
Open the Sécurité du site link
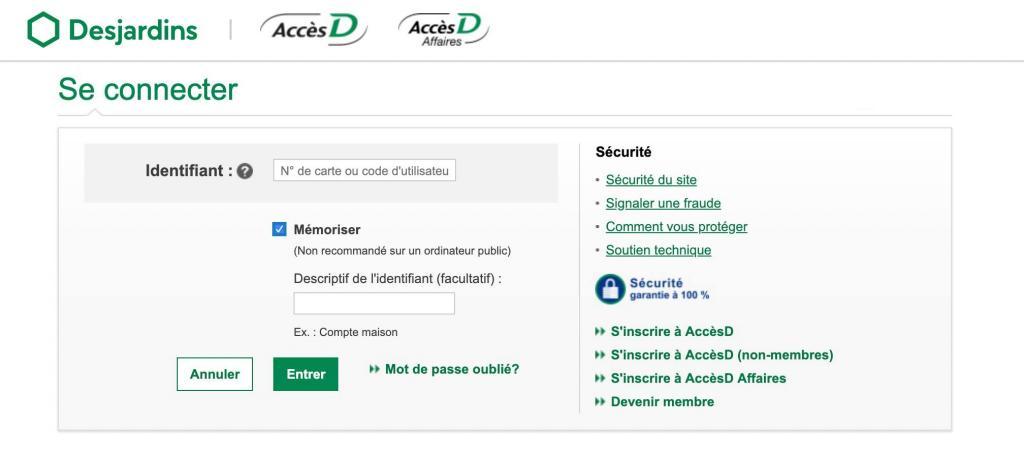click(651, 179)
